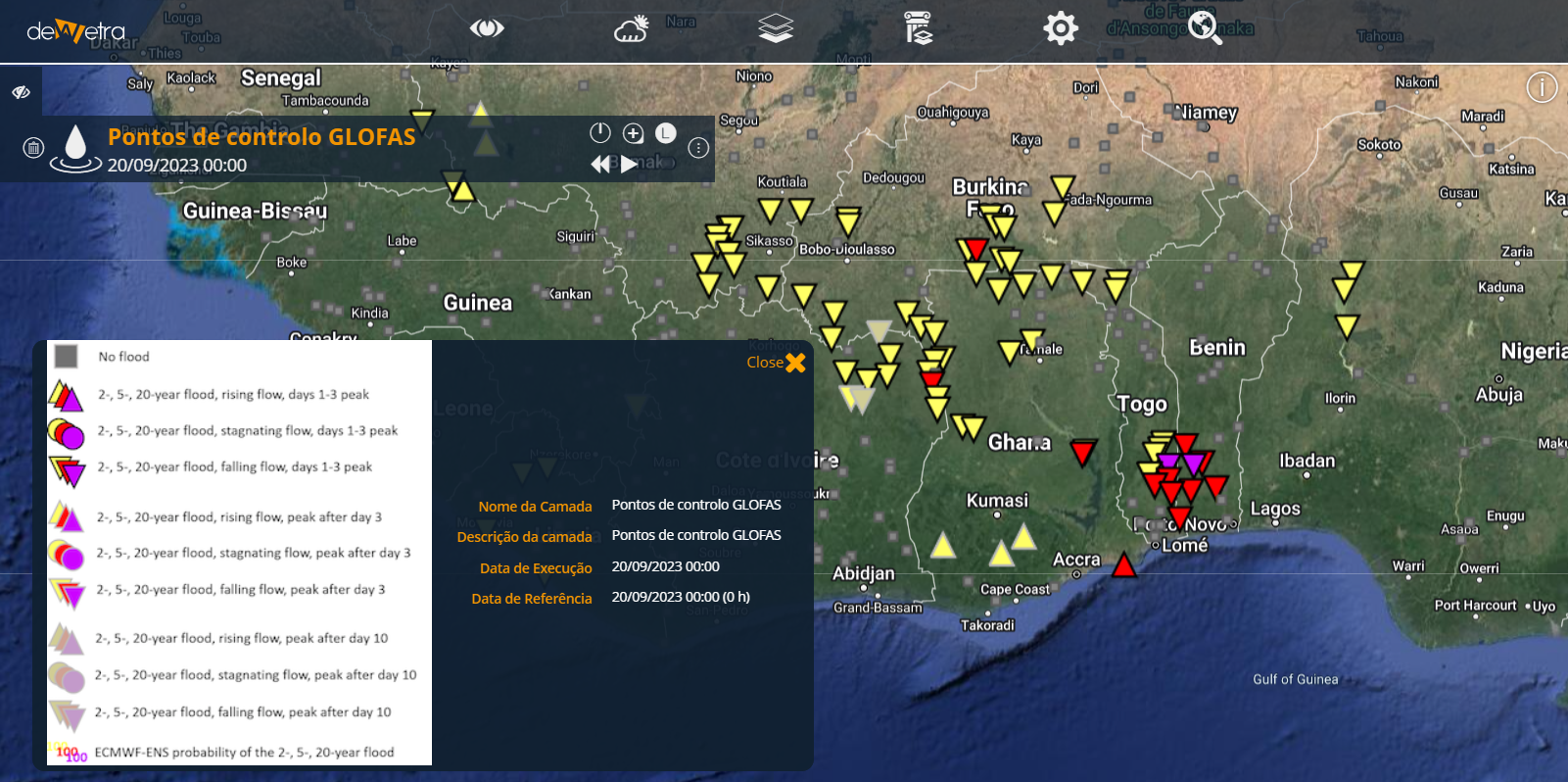Open the tools scroll-and-ruler icon menu
The image size is (1568, 782).
[918, 28]
